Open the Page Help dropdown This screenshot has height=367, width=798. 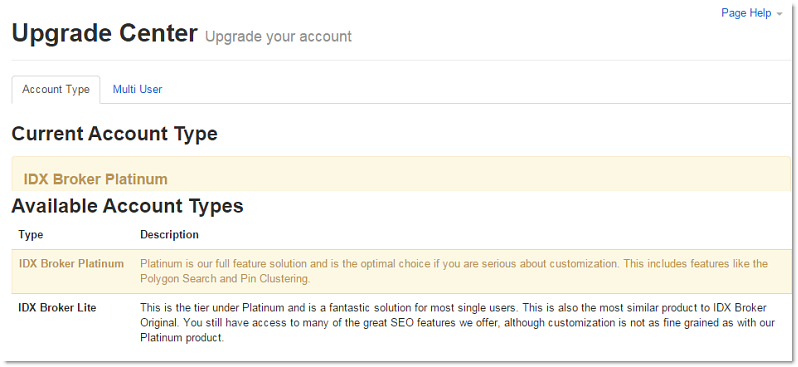(751, 13)
